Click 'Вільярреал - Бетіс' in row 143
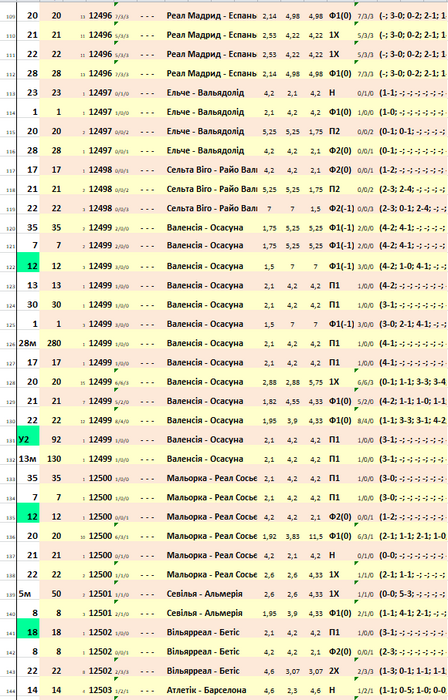Viewport: 448px width, 700px height. pos(203,671)
